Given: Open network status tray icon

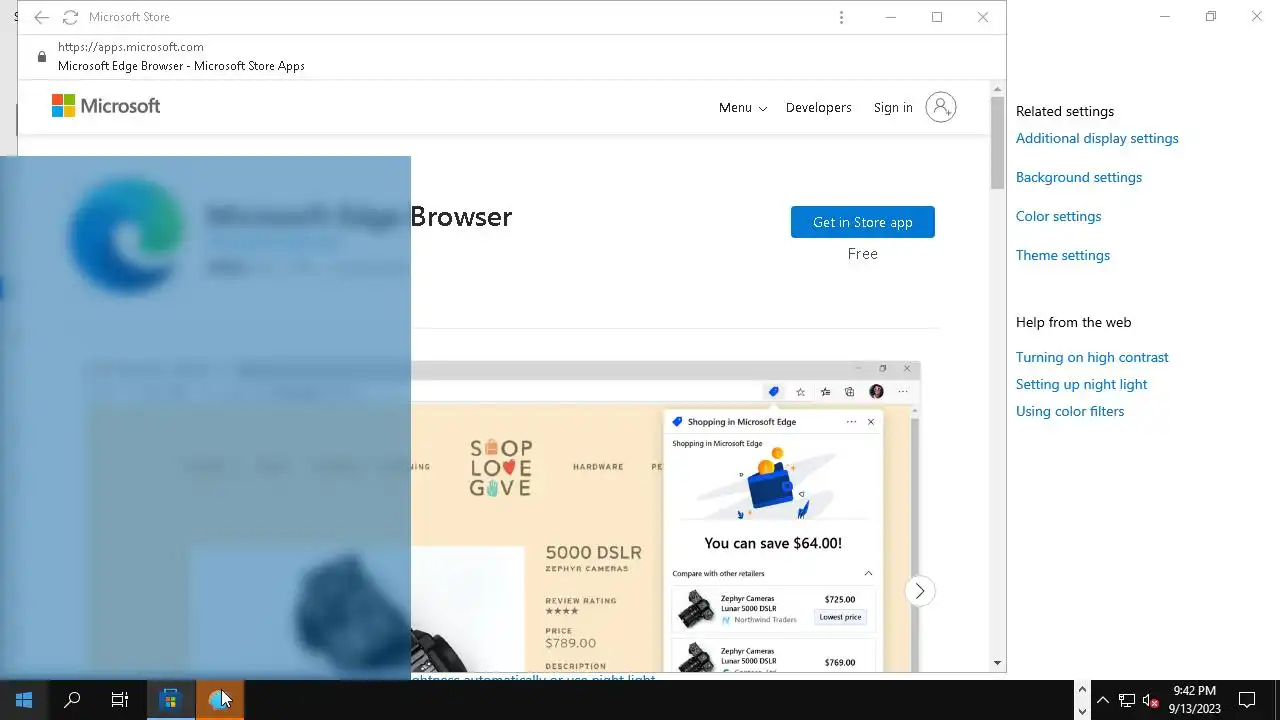Looking at the screenshot, I should tap(1127, 700).
